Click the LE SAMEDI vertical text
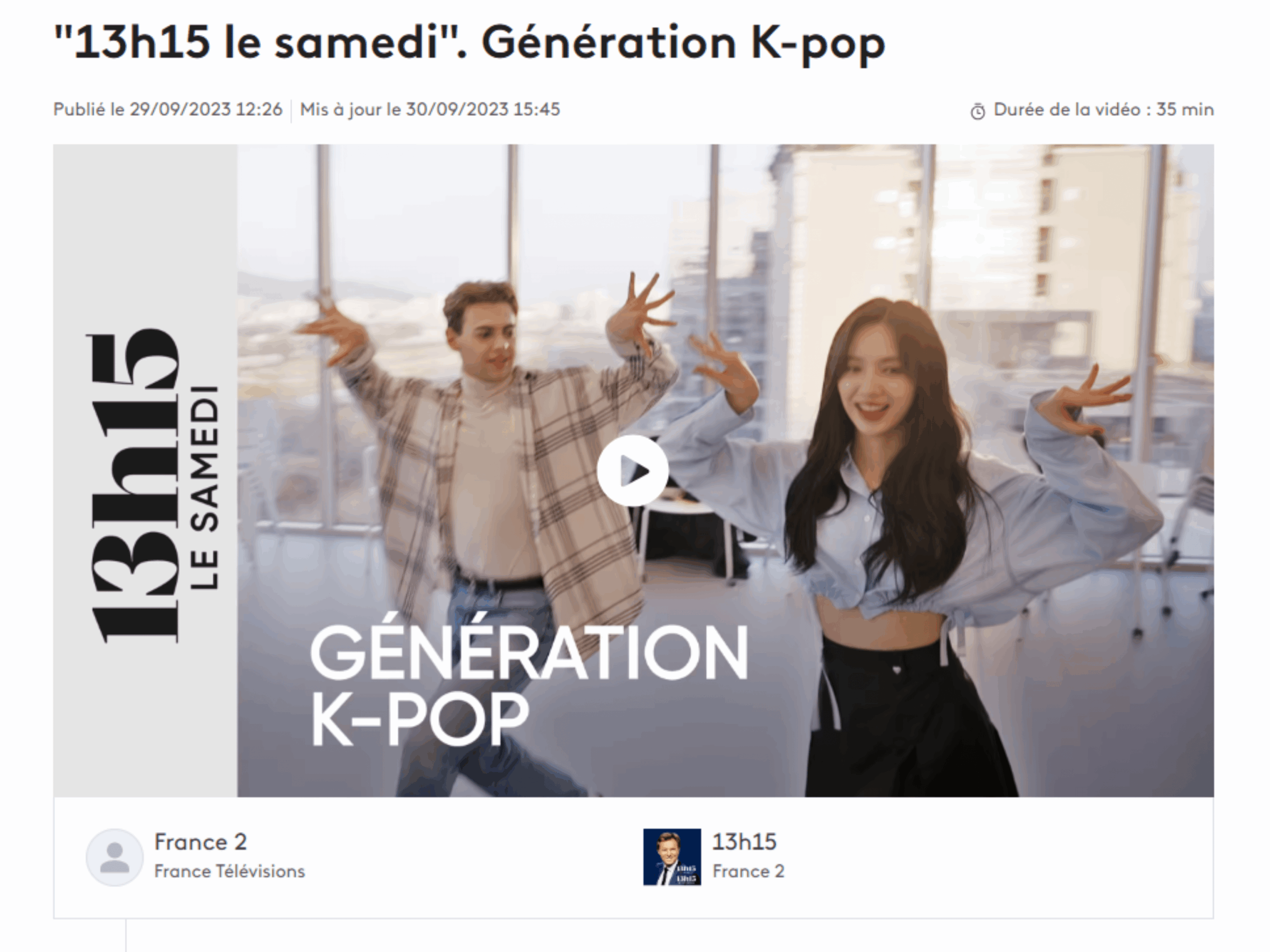 point(205,486)
